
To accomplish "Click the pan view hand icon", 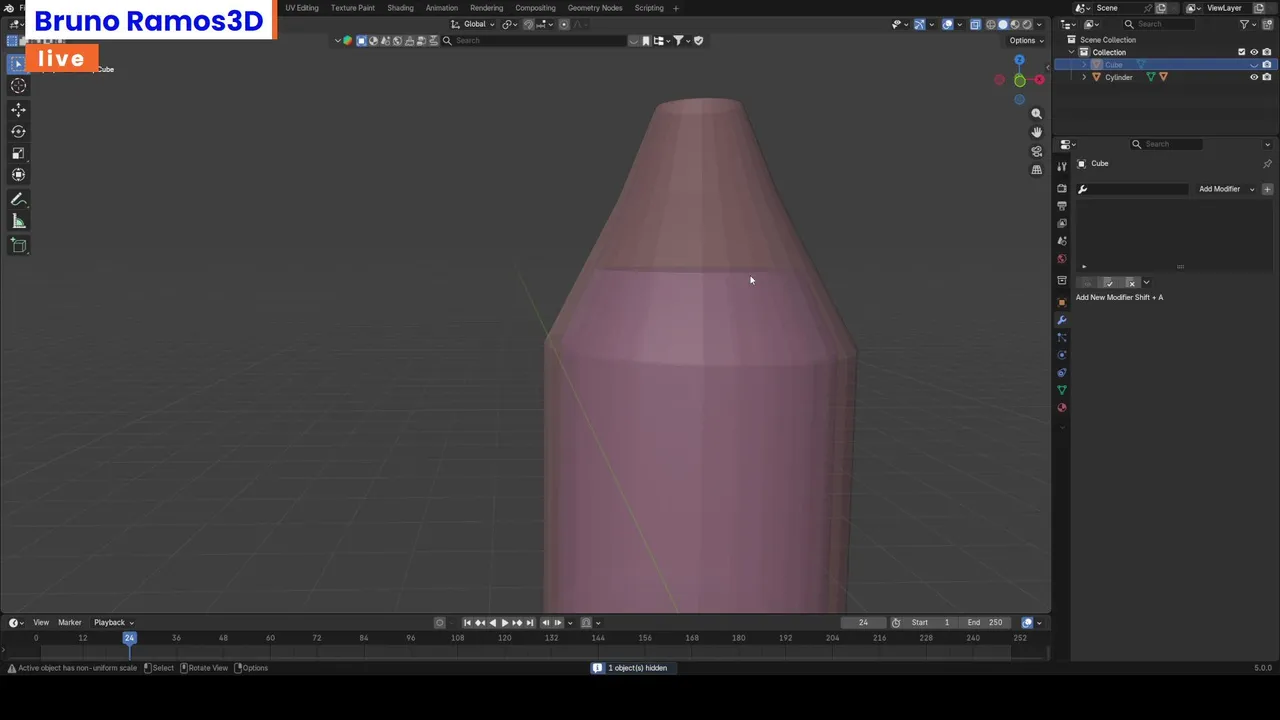I will (1036, 132).
